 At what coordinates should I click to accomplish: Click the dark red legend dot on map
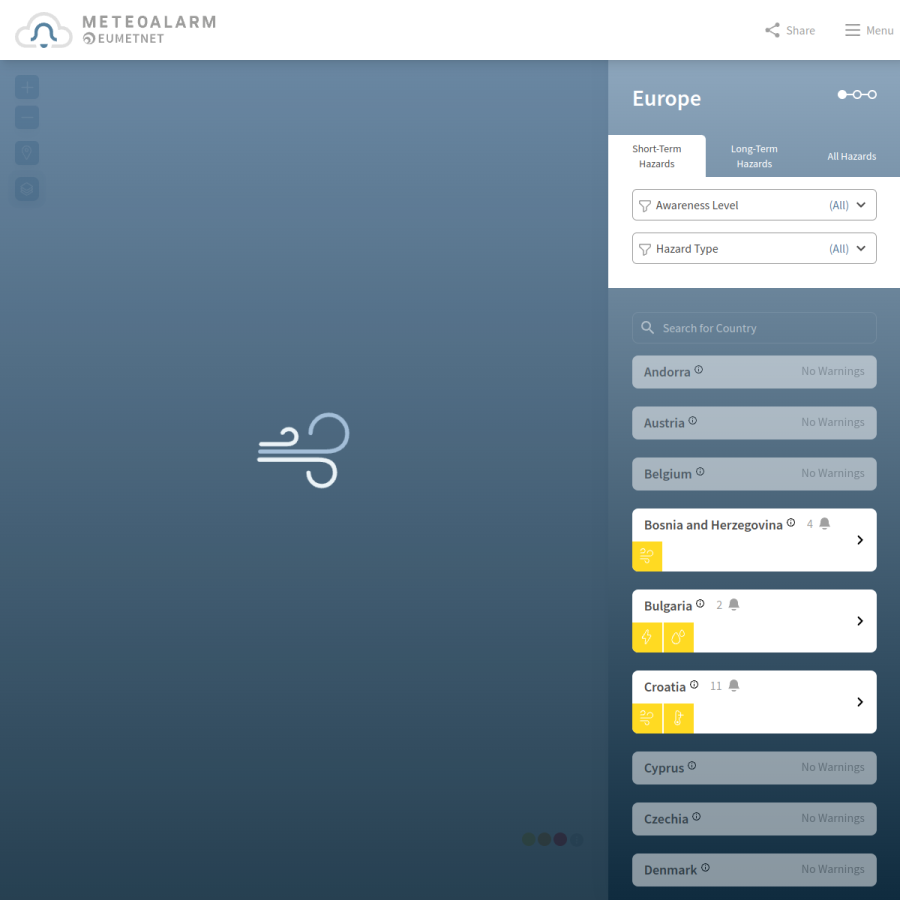(560, 839)
